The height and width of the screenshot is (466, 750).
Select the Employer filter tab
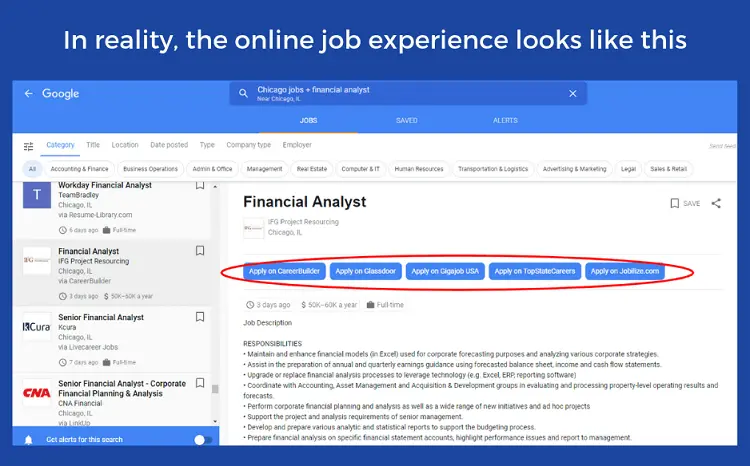(x=297, y=145)
